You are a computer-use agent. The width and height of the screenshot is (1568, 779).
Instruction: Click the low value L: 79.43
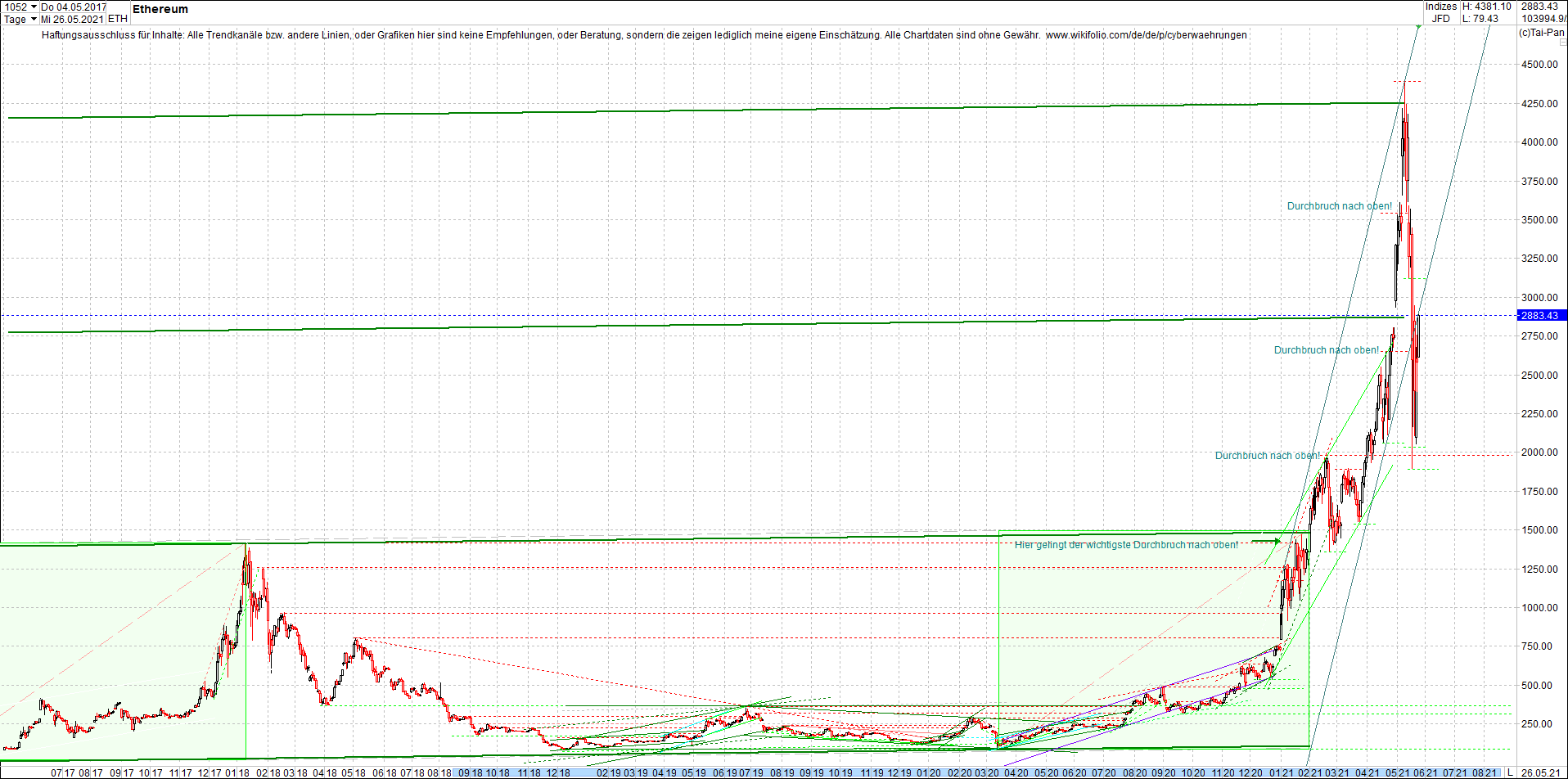point(1481,19)
